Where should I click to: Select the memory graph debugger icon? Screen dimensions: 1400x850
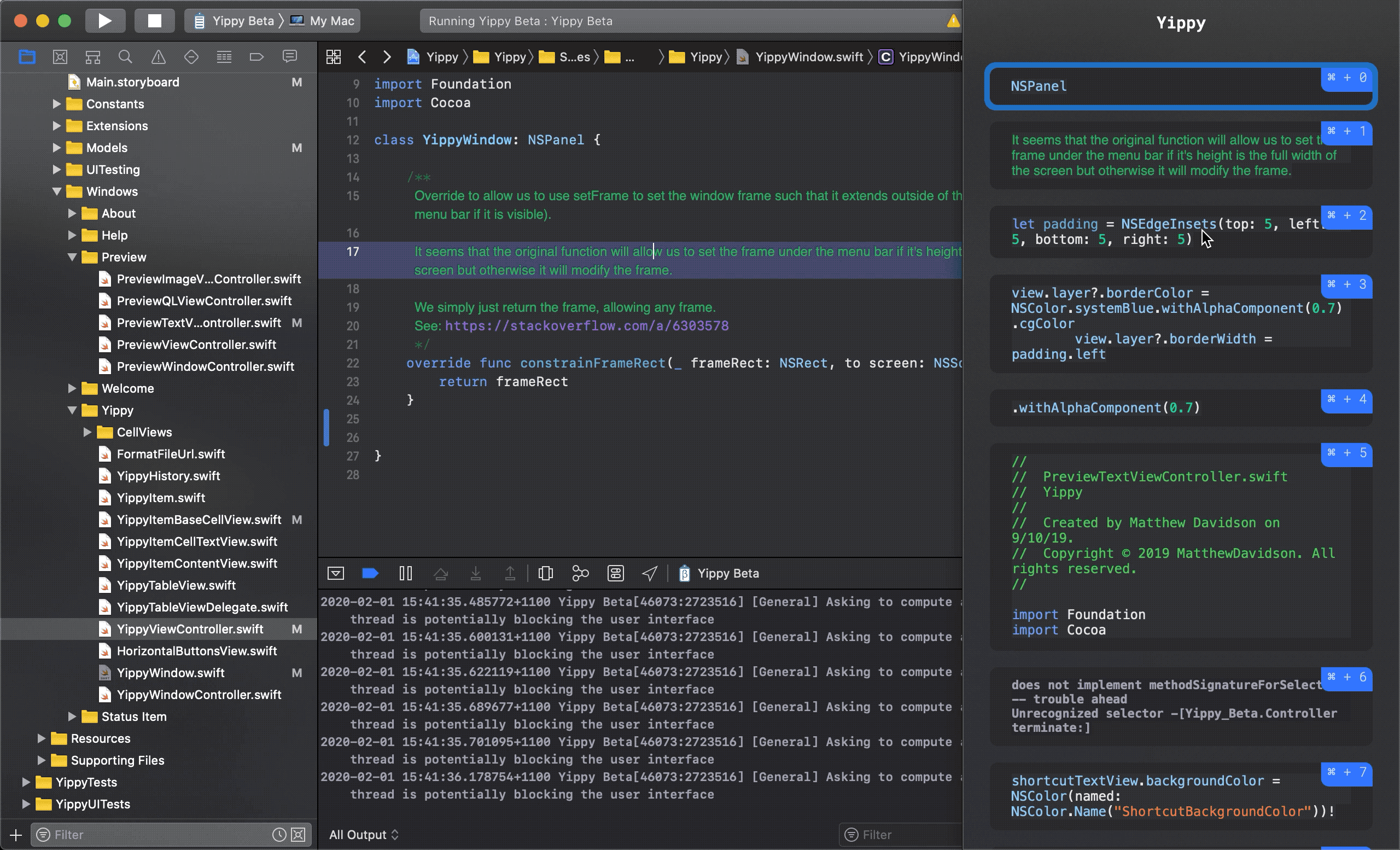coord(580,573)
